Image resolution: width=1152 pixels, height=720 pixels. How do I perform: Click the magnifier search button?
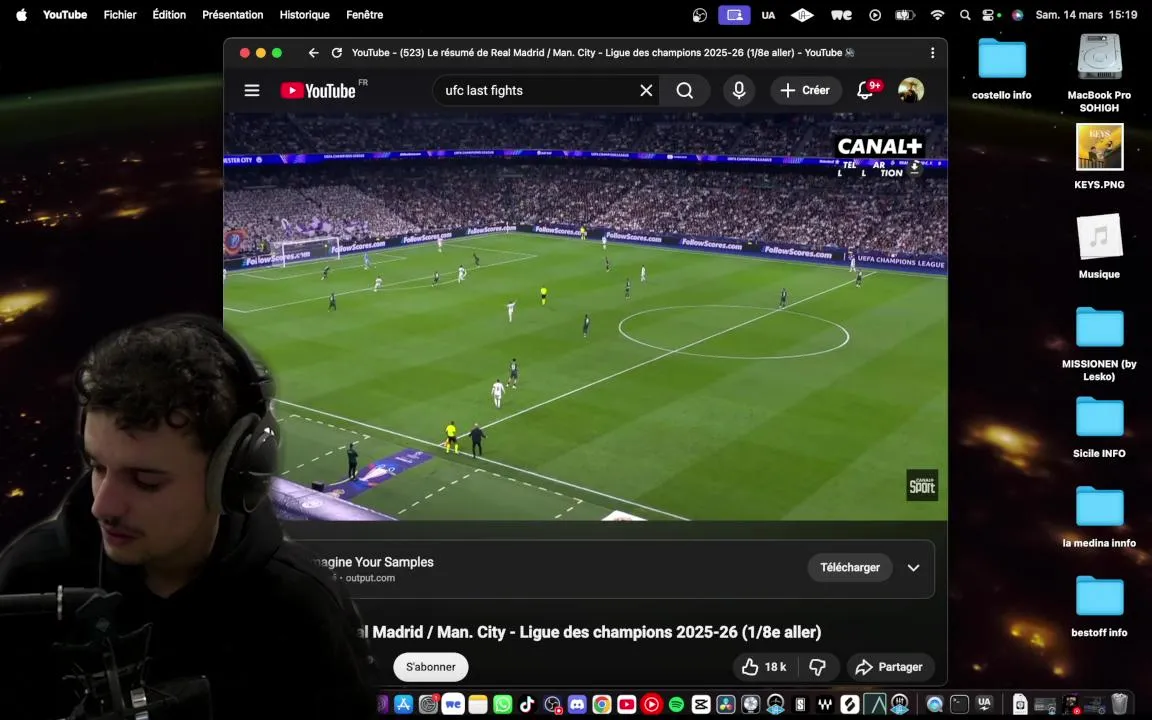(x=685, y=90)
